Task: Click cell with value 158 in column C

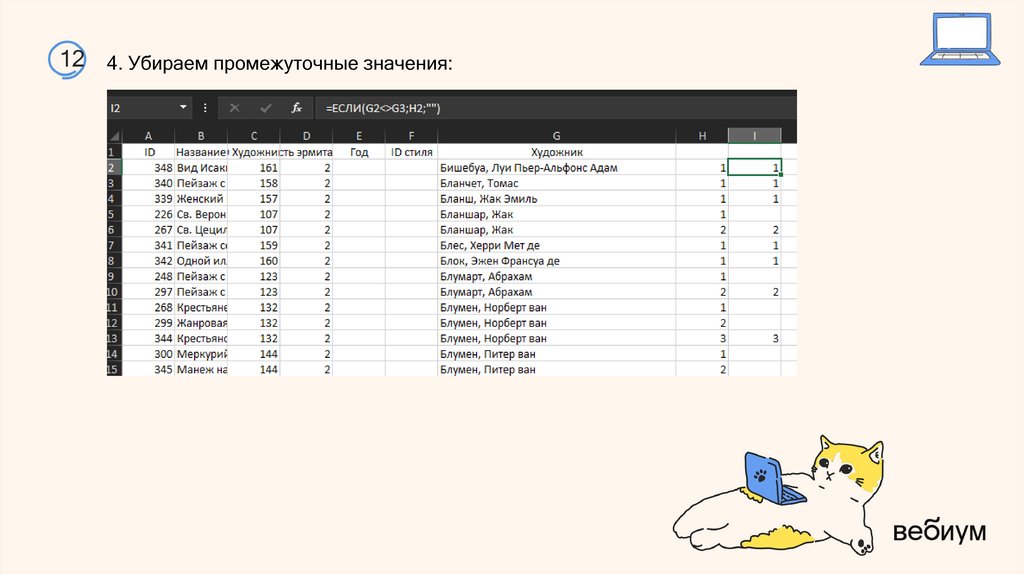Action: pos(254,183)
